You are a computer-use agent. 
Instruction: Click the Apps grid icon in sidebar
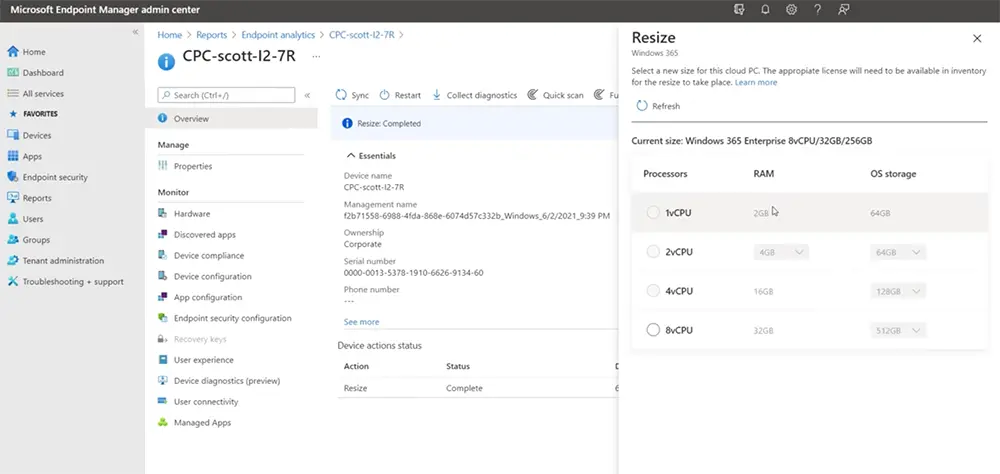pyautogui.click(x=12, y=156)
